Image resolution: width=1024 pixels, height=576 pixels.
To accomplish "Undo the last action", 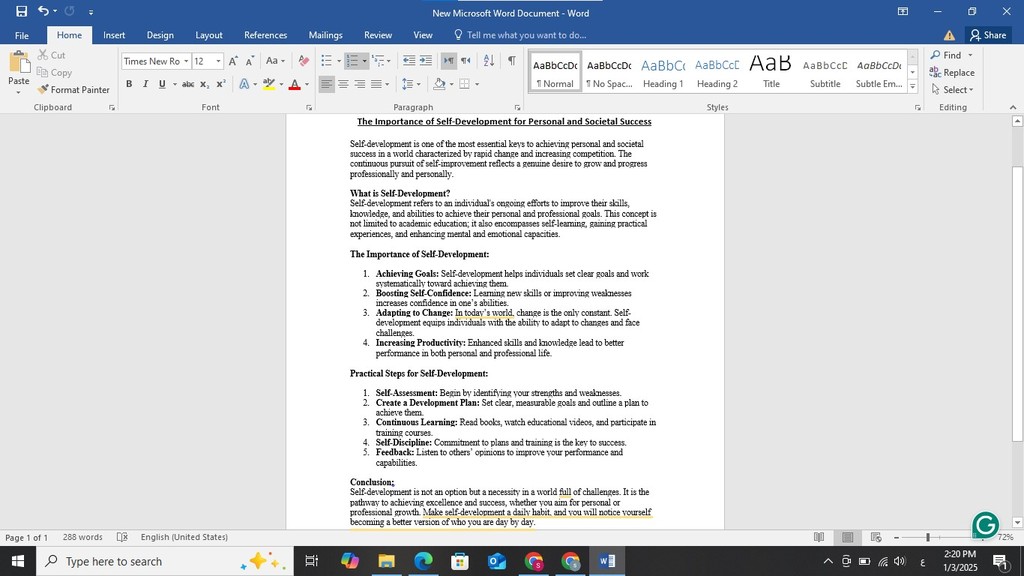I will (x=43, y=11).
